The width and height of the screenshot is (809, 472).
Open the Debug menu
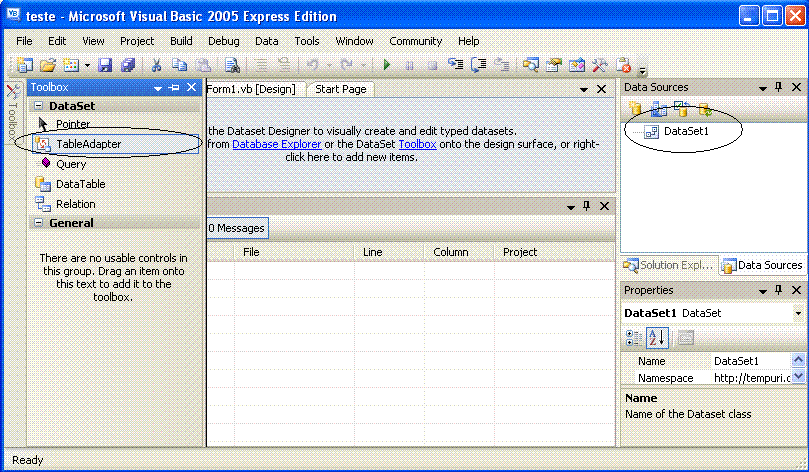pyautogui.click(x=223, y=41)
